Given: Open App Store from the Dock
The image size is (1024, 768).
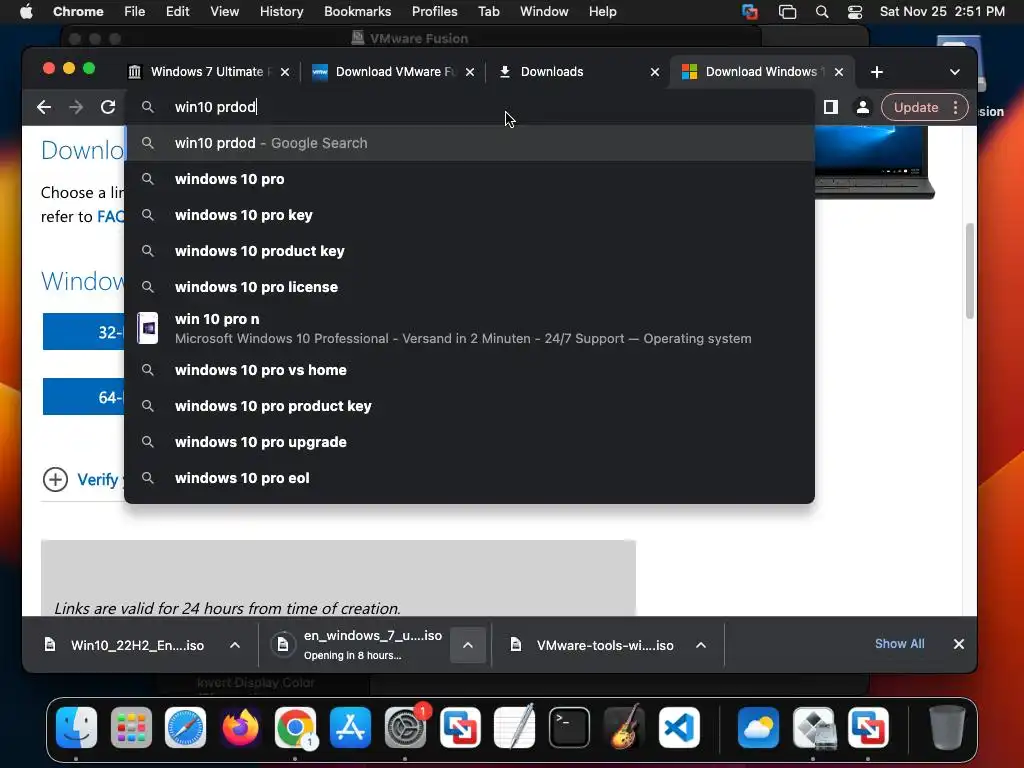Looking at the screenshot, I should coord(350,727).
